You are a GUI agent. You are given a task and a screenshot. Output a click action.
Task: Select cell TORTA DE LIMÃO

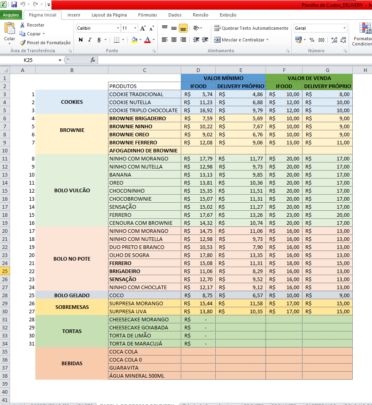pos(145,336)
